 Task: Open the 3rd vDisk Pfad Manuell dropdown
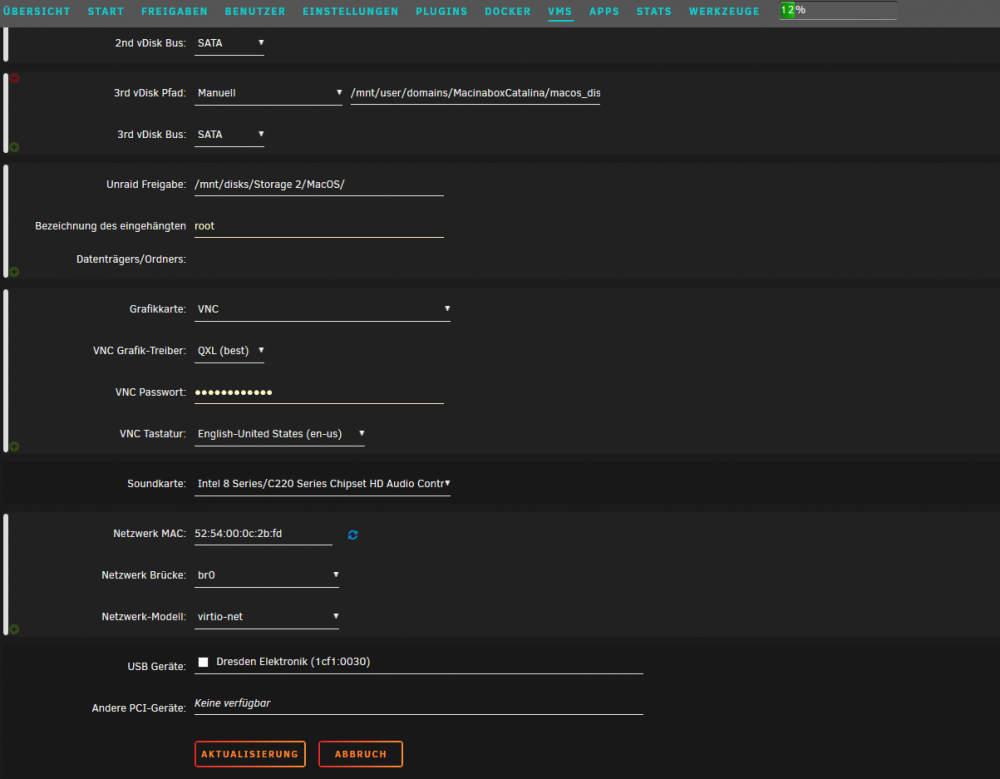pos(268,93)
